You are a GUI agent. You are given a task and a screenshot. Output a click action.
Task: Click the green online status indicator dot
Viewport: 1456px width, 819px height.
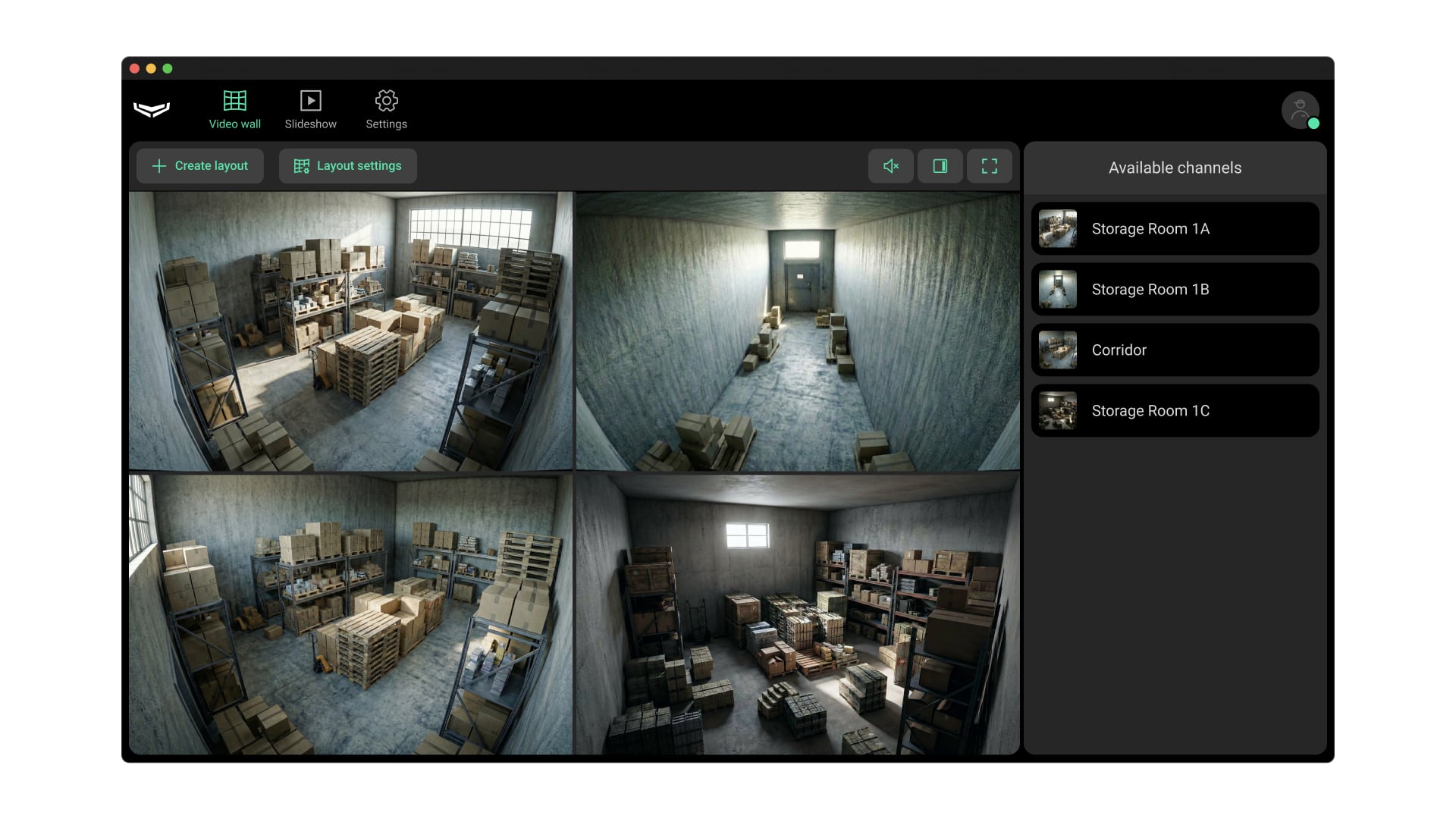click(1313, 124)
